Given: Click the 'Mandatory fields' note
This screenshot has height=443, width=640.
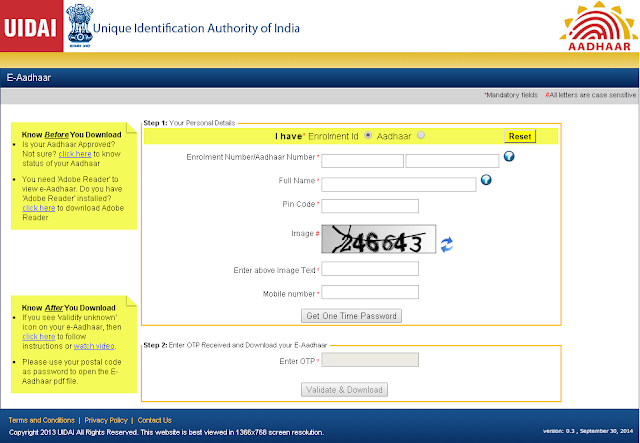Looking at the screenshot, I should click(x=511, y=95).
